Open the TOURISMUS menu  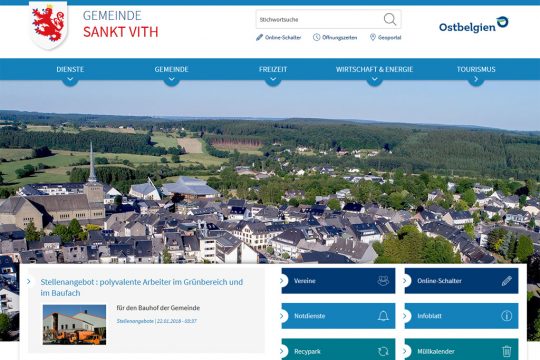click(476, 69)
